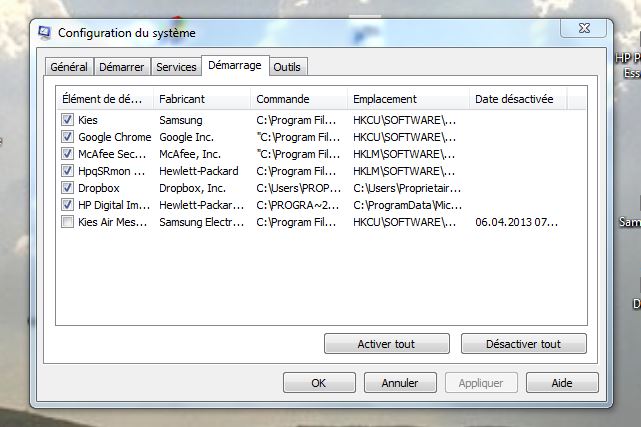Untick the HpqSRmon startup checkbox
This screenshot has width=641, height=427.
67,171
